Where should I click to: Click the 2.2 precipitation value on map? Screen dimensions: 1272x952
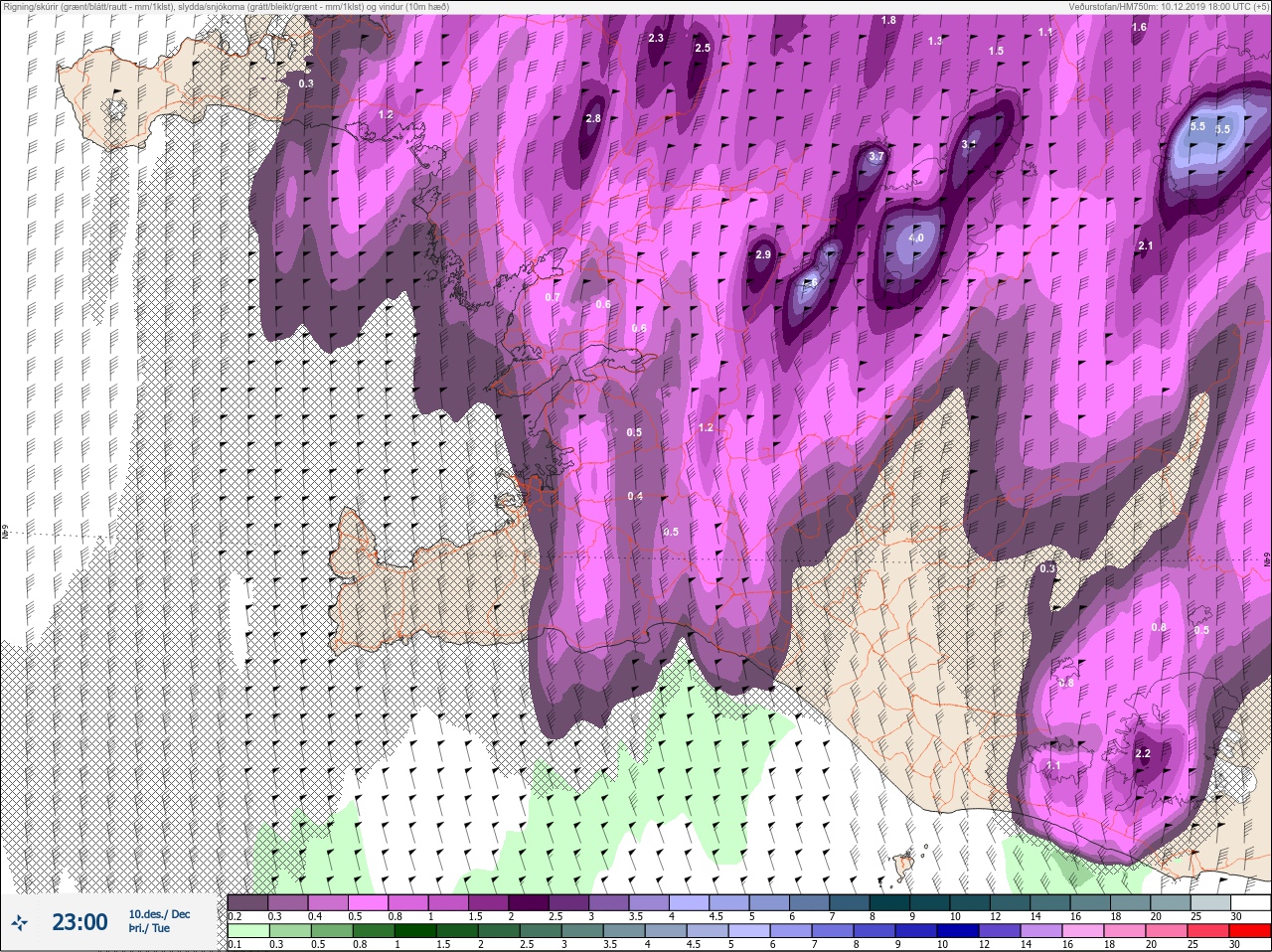coord(1143,753)
